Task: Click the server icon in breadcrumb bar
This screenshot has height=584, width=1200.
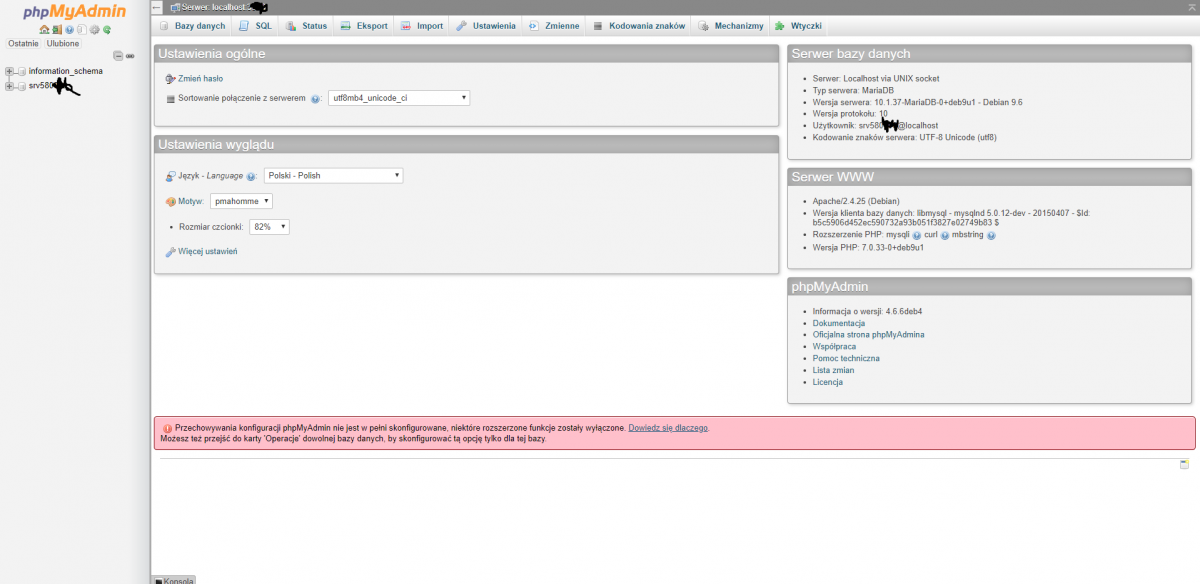Action: pyautogui.click(x=176, y=7)
